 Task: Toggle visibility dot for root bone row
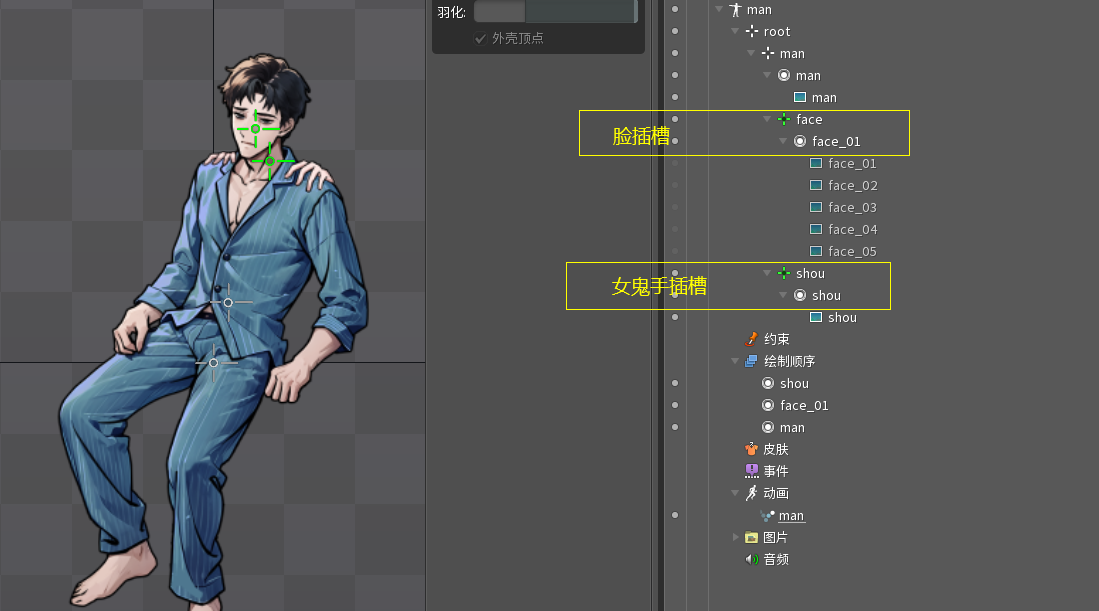[x=675, y=32]
